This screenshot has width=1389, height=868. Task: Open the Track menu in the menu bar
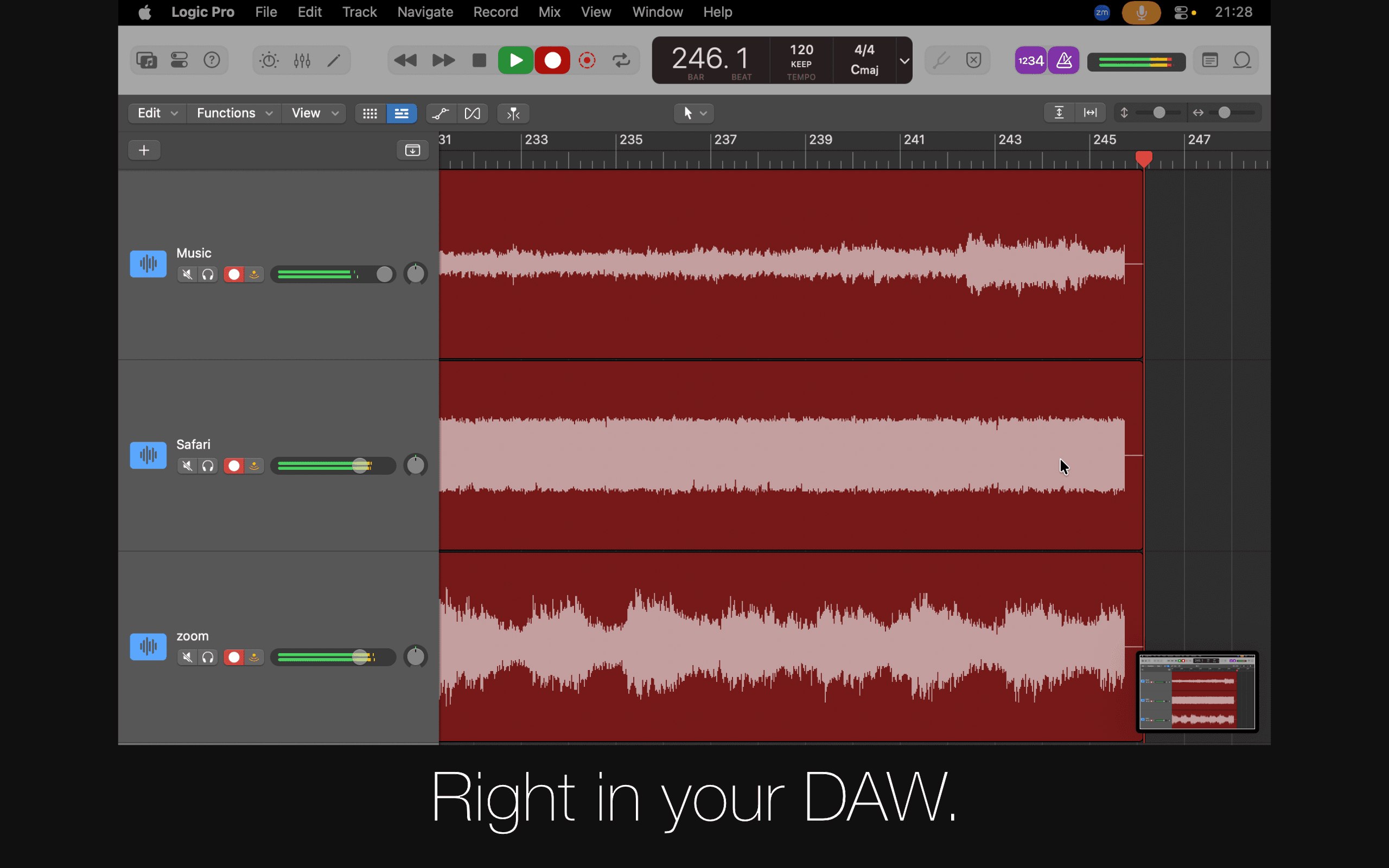pos(359,11)
